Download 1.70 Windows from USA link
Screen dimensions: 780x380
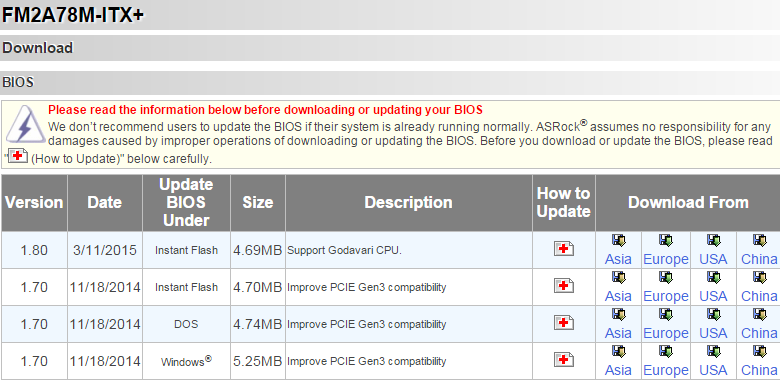coord(713,370)
